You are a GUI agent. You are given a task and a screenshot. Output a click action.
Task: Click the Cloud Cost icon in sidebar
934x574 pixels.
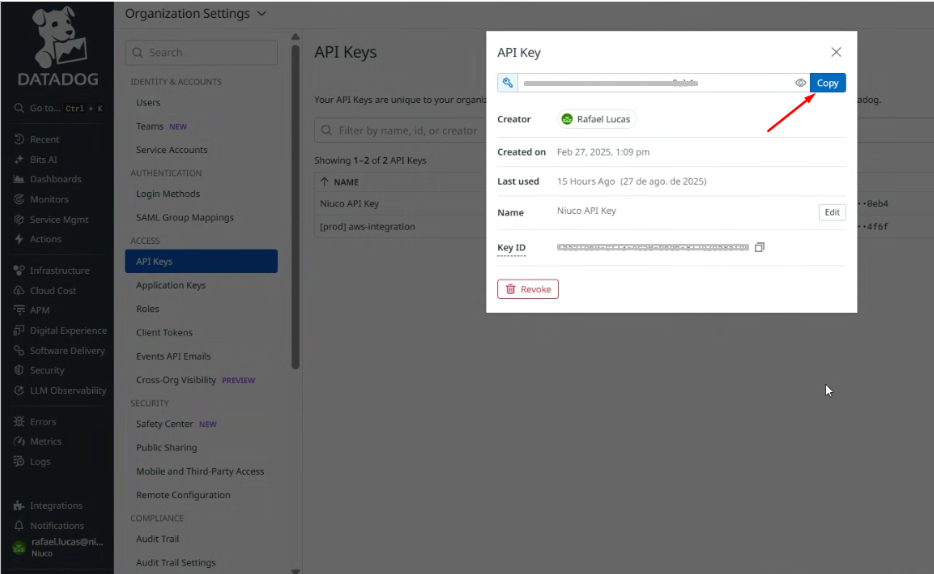point(19,291)
